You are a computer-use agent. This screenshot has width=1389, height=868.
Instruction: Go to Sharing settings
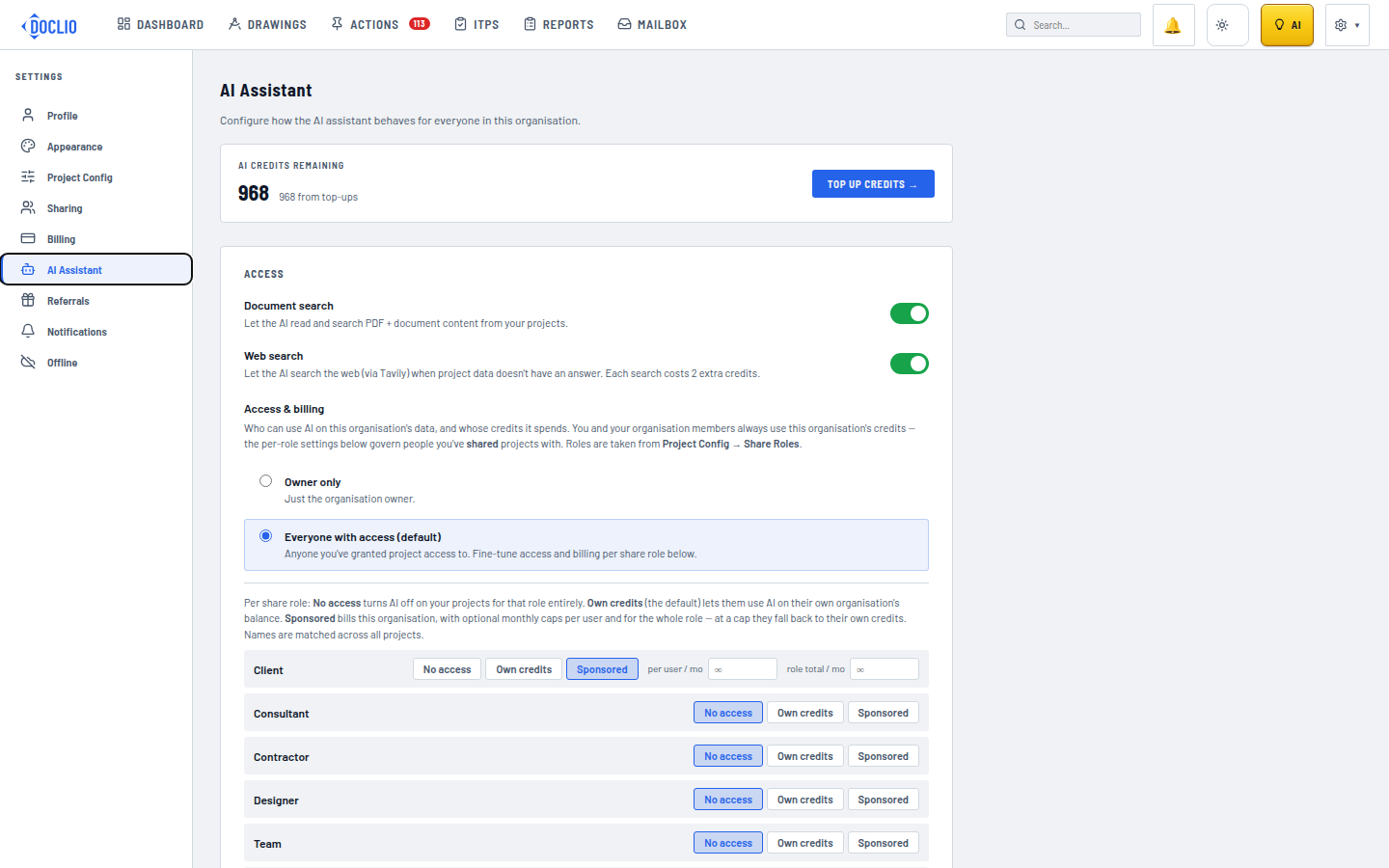(x=96, y=208)
